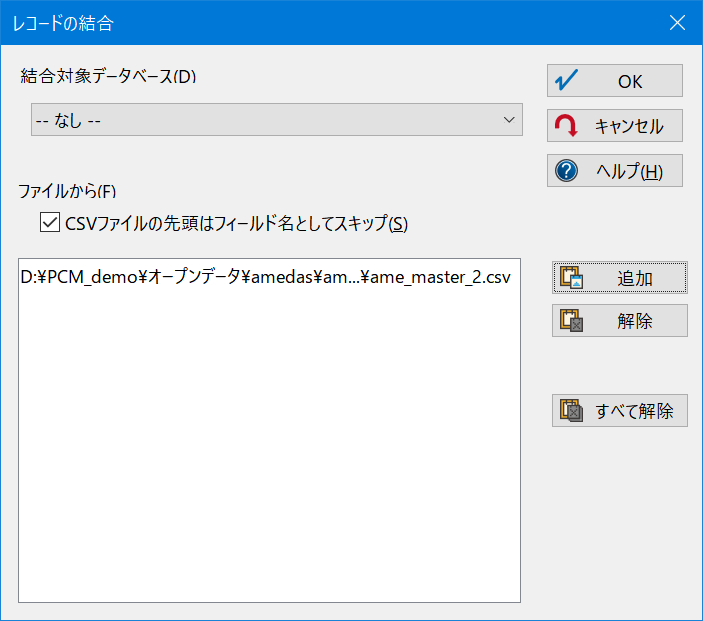
Task: Open the 結合対象データベース dropdown
Action: click(277, 120)
